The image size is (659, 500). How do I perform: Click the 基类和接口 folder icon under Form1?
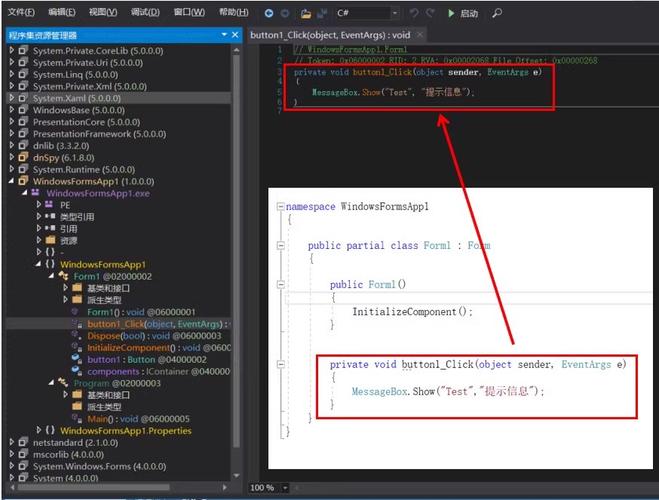coord(77,288)
